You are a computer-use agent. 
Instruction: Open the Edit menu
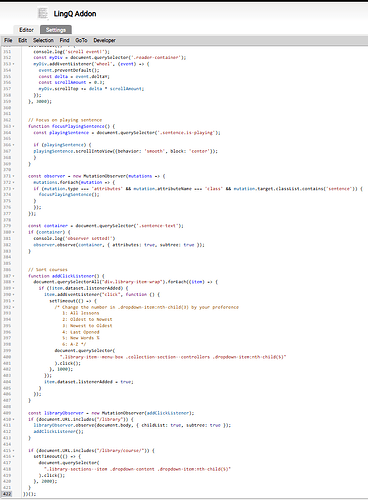23,40
